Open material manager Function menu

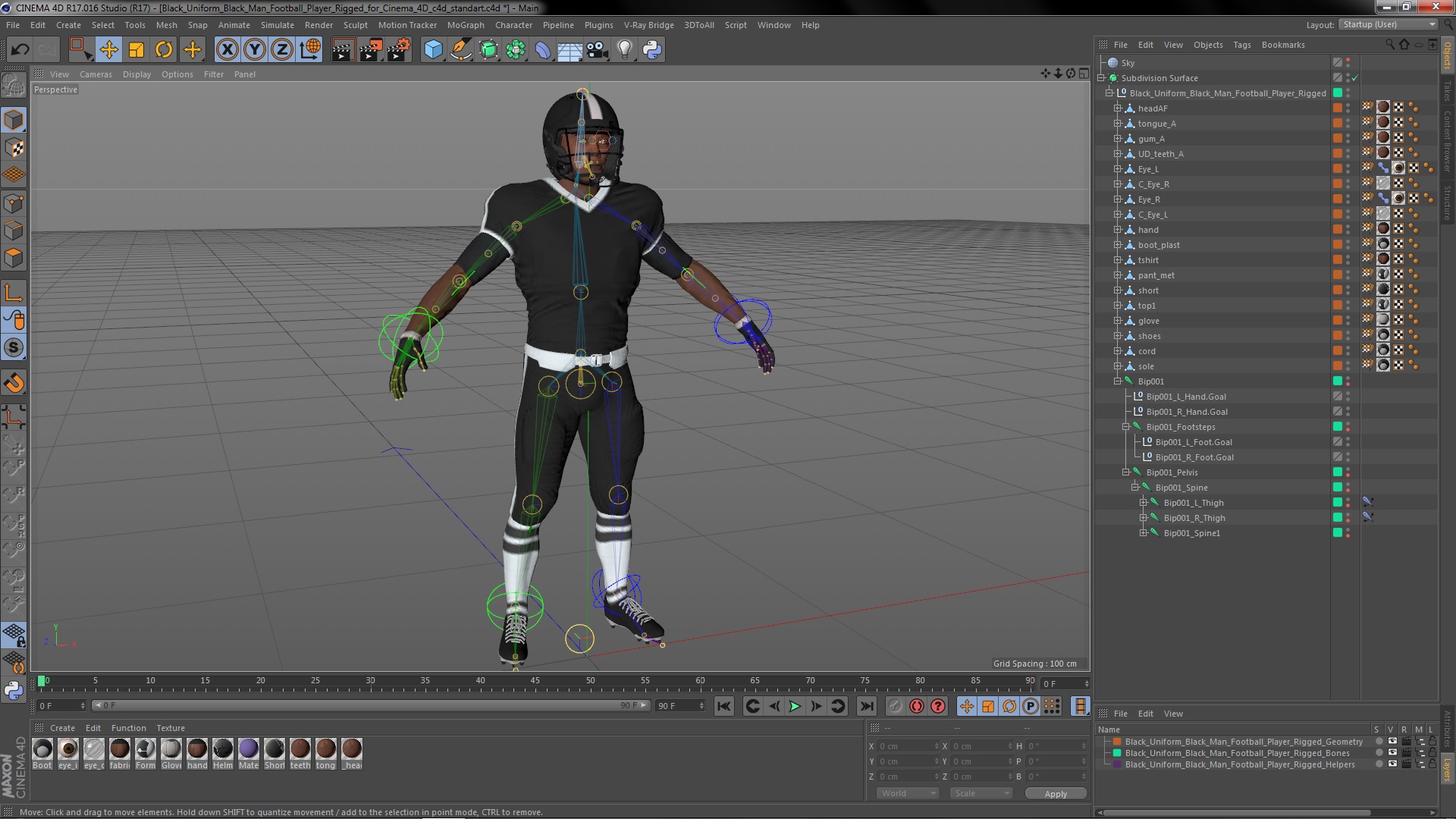point(128,728)
